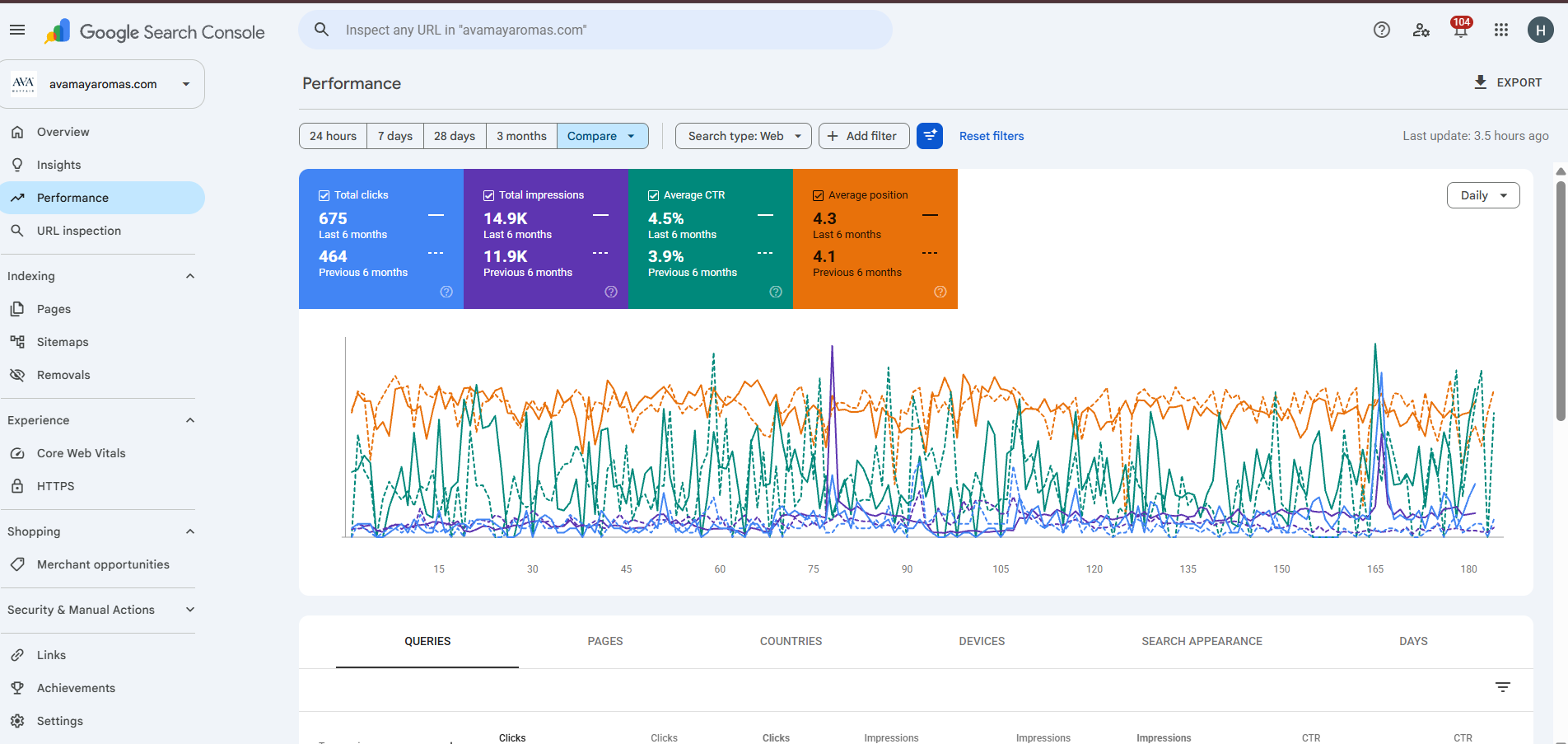The width and height of the screenshot is (1568, 744).
Task: Expand Security & Manual Actions section
Action: [x=190, y=610]
